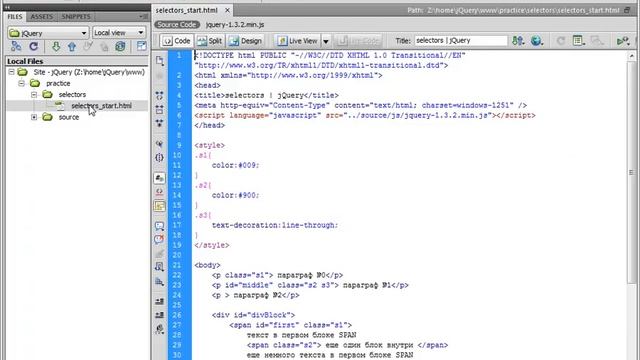
Task: Toggle Highlight Invalid Code
Action: [160, 191]
